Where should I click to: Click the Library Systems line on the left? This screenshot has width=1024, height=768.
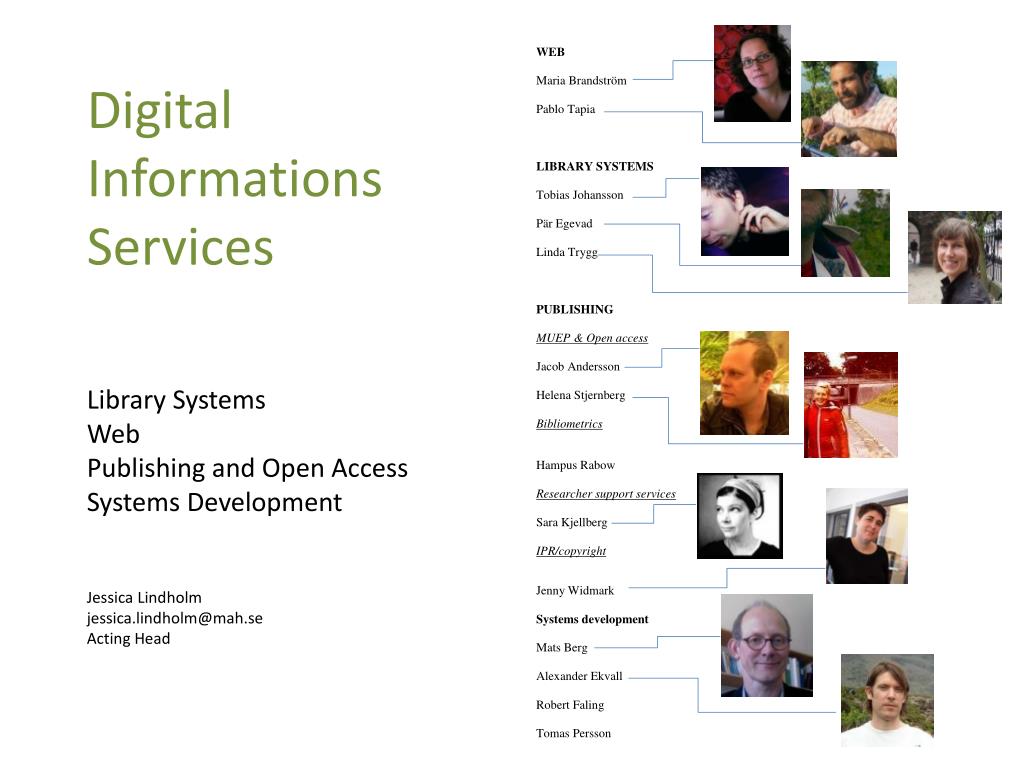click(x=176, y=400)
